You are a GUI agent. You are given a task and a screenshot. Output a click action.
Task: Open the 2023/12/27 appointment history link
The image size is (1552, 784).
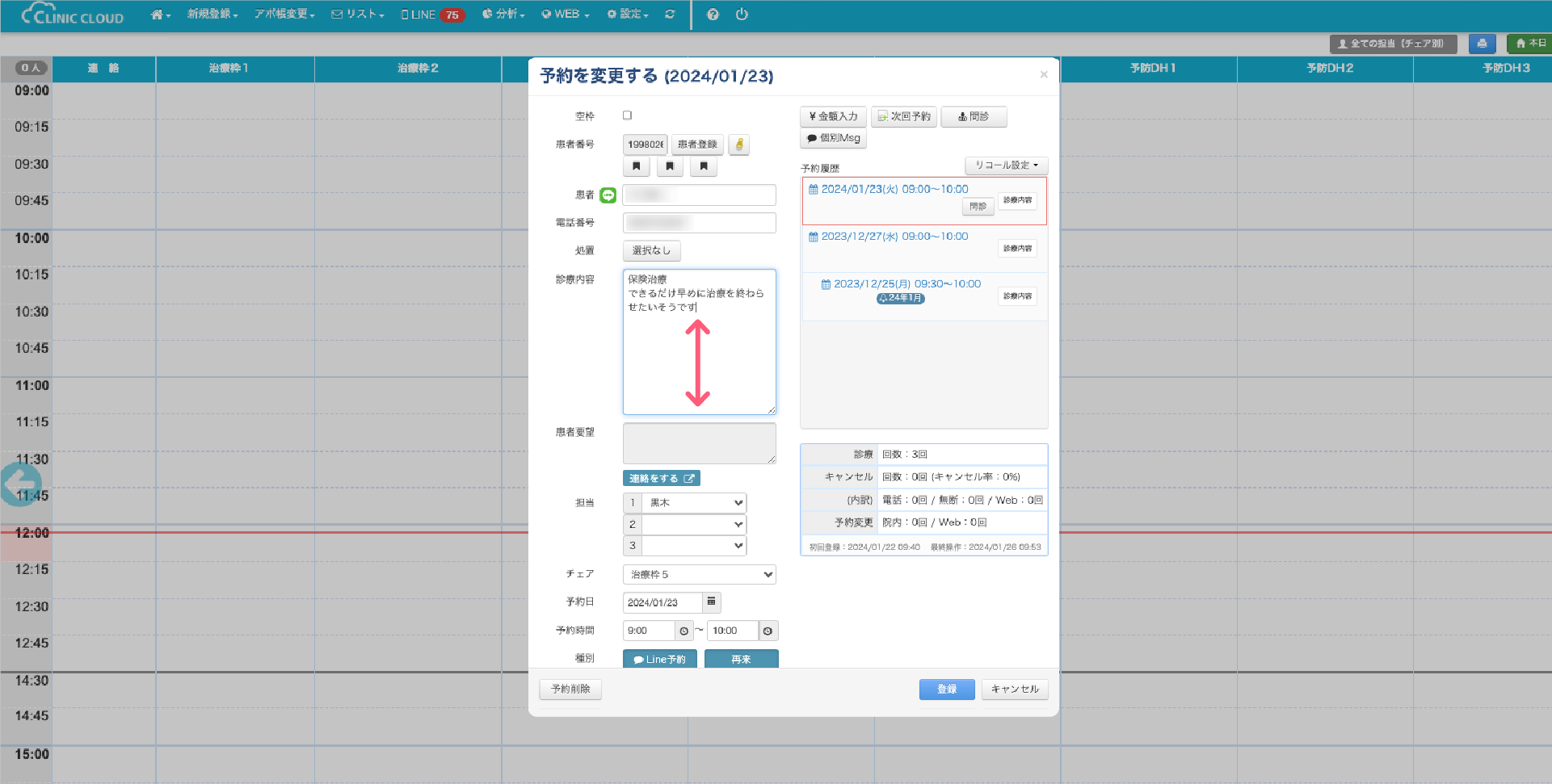[x=894, y=237]
